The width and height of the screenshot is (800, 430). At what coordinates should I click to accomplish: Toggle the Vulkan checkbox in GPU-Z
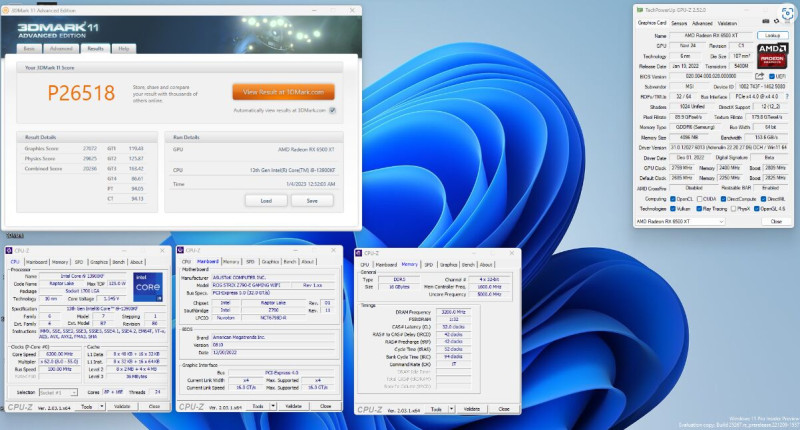(x=672, y=209)
